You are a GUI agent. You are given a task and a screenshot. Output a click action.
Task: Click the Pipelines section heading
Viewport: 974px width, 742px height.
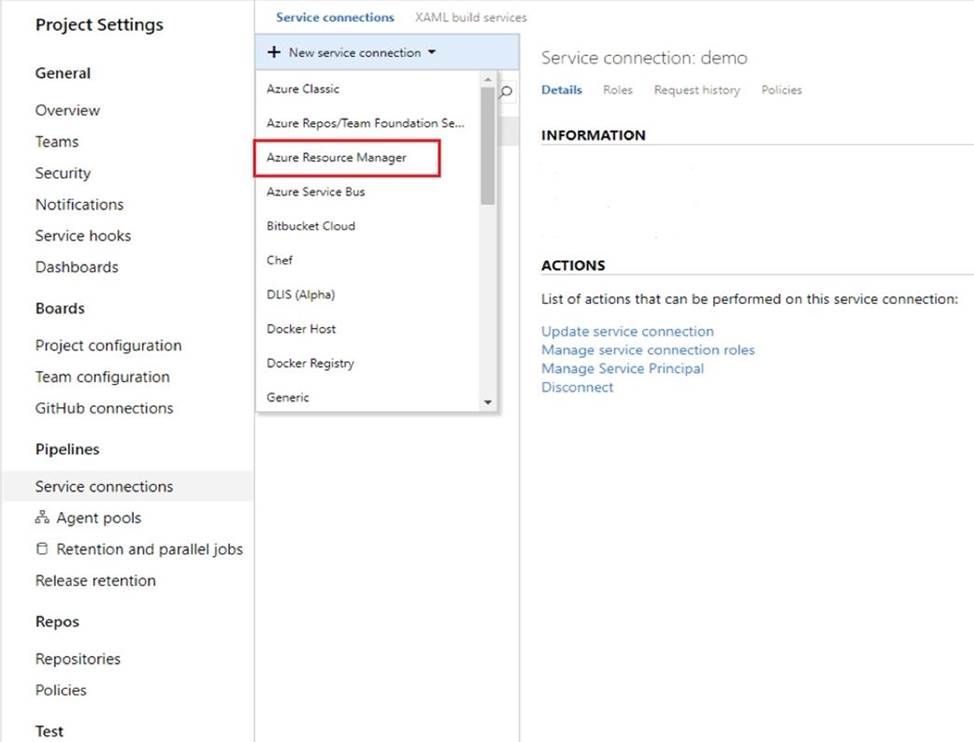click(x=67, y=449)
